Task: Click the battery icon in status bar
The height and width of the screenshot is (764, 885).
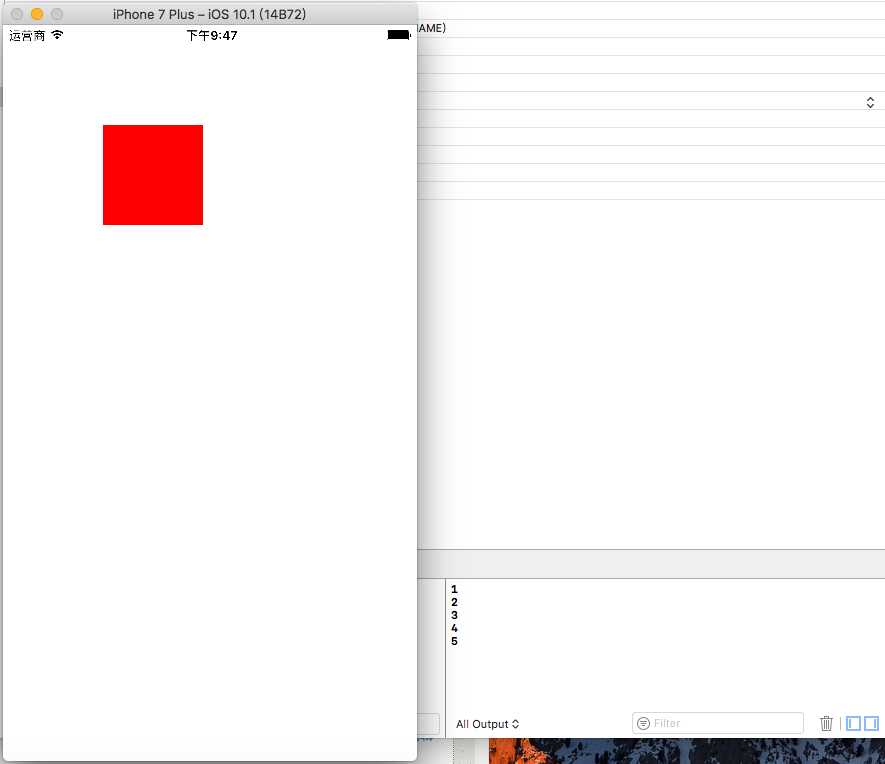Action: click(399, 35)
